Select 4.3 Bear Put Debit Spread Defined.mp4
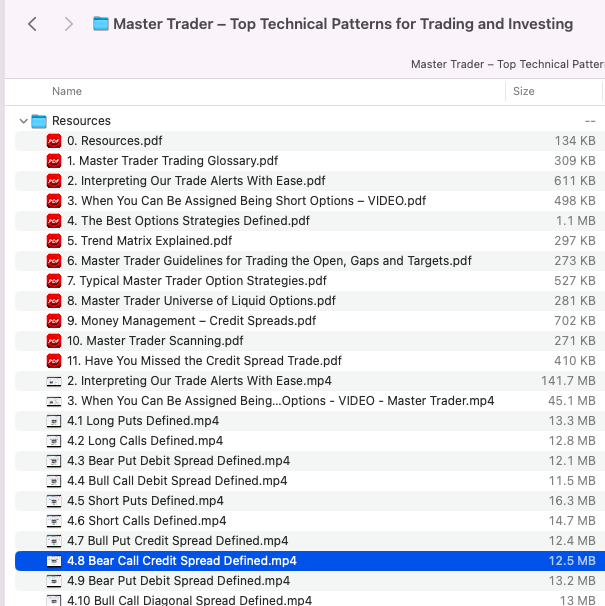Viewport: 605px width, 606px height. pos(178,461)
